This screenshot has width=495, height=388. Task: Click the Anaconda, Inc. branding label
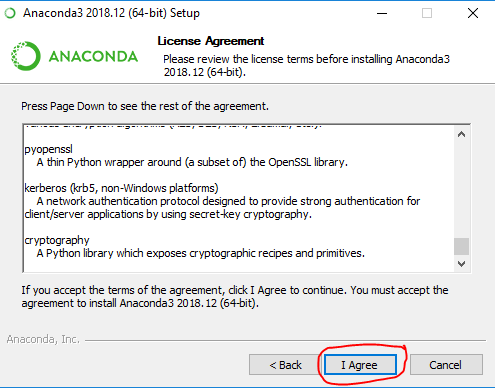pyautogui.click(x=43, y=339)
